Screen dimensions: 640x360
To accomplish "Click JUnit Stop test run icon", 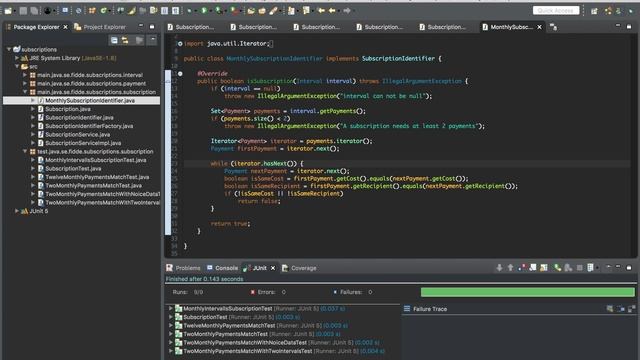I will [580, 268].
